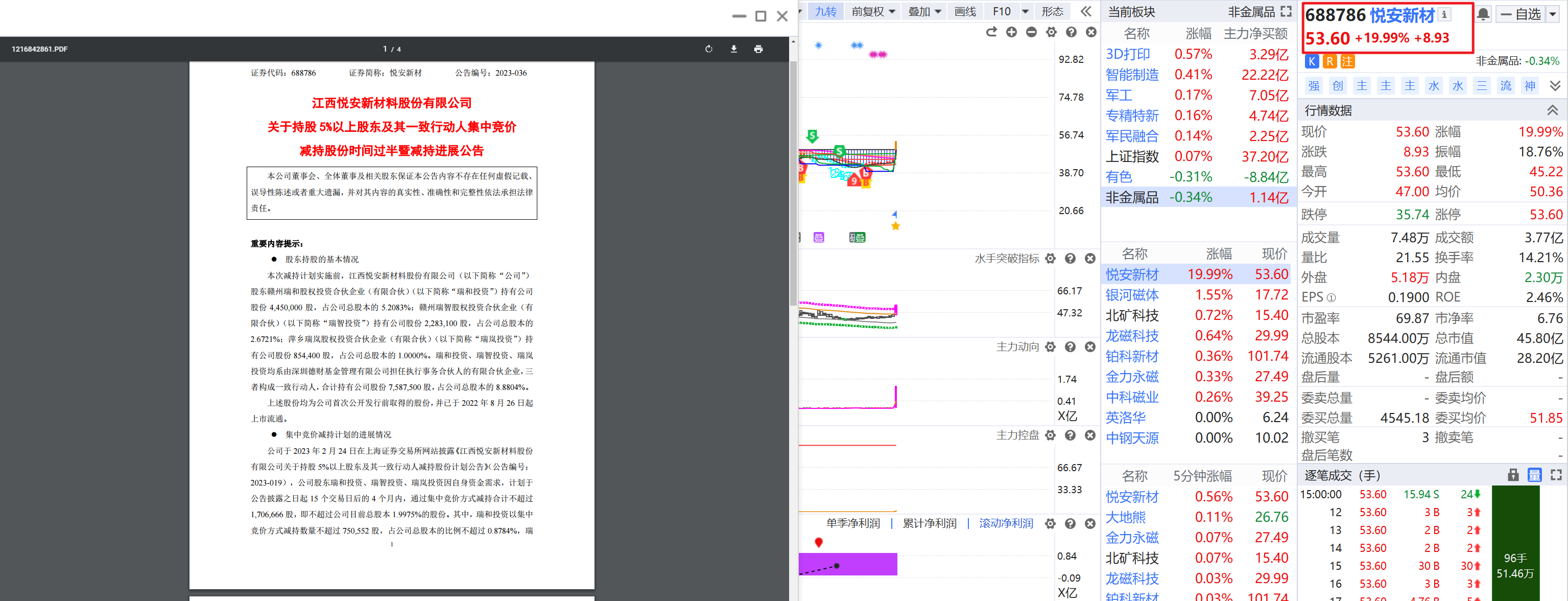
Task: Click the orange 注 badge under the price
Action: (1347, 61)
